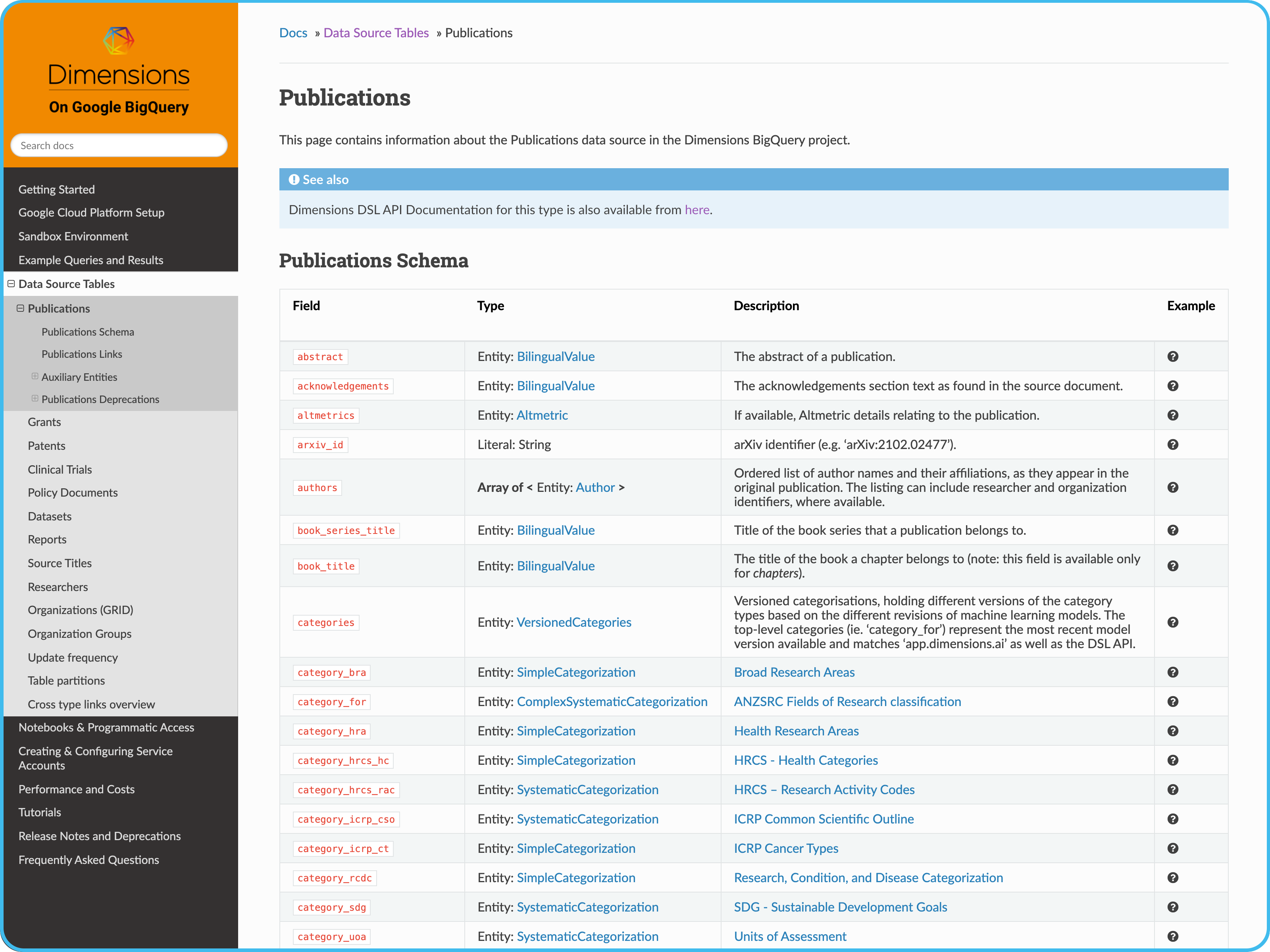Collapse the Data Source Tables section
This screenshot has width=1270, height=952.
click(x=11, y=284)
